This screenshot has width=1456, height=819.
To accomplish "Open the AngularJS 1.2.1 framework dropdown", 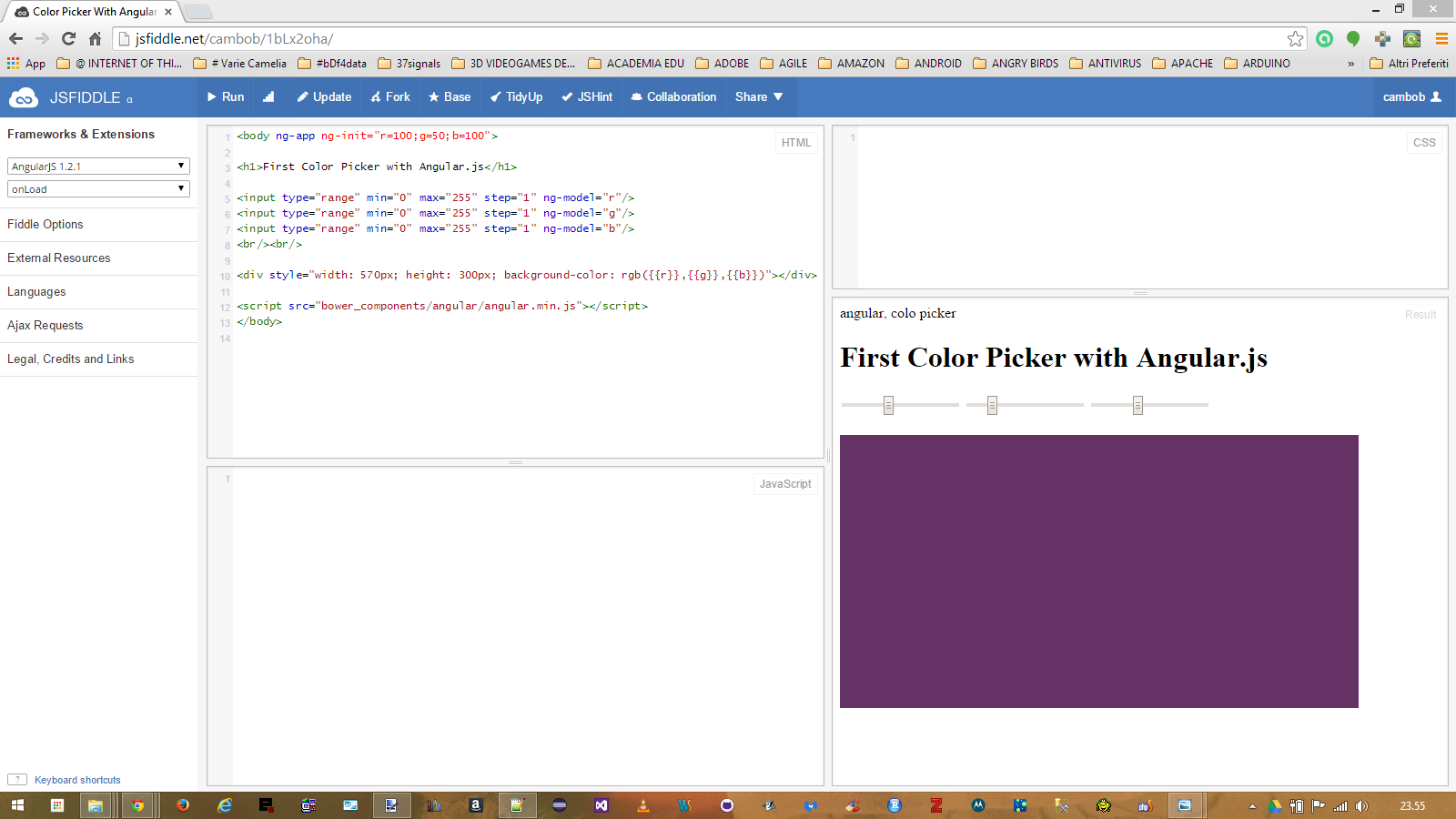I will pyautogui.click(x=98, y=167).
